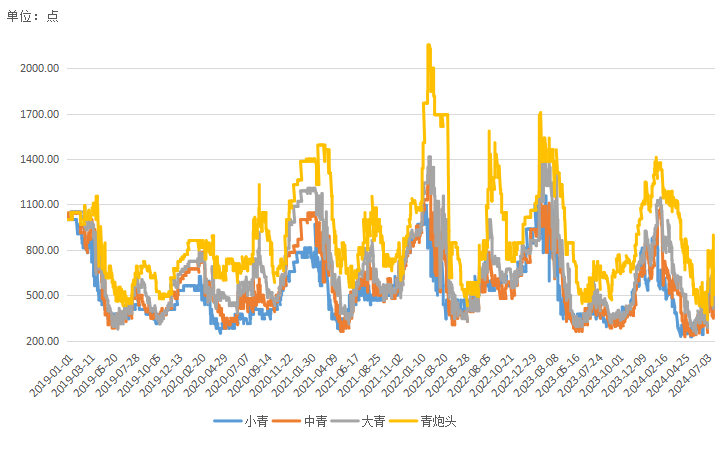Select the 200.00 y-axis label
This screenshot has height=461, width=721.
(x=42, y=341)
